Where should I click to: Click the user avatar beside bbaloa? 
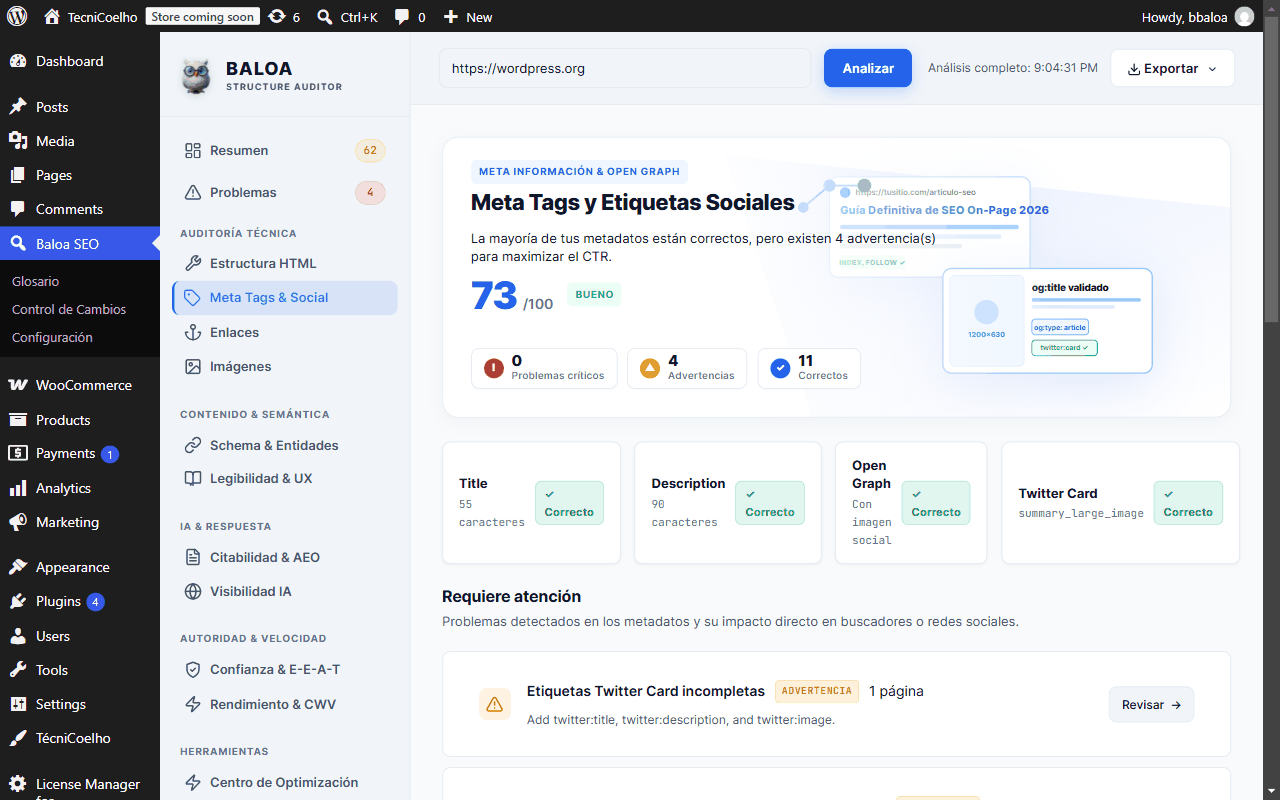point(1244,16)
